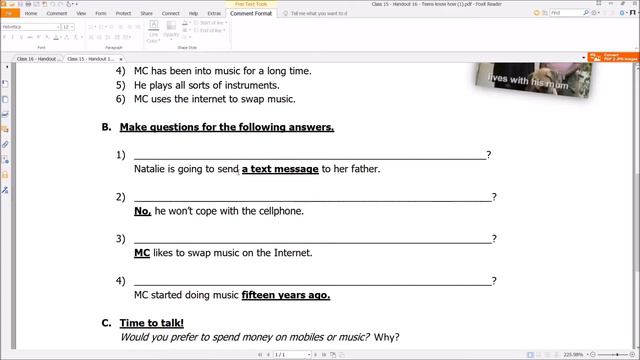Click the heading 'Make questions for the following answers.'
This screenshot has height=360, width=640.
[227, 127]
